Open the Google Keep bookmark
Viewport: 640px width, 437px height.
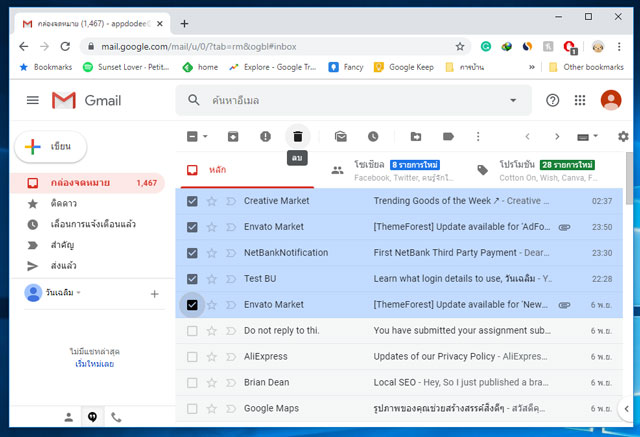pos(404,67)
